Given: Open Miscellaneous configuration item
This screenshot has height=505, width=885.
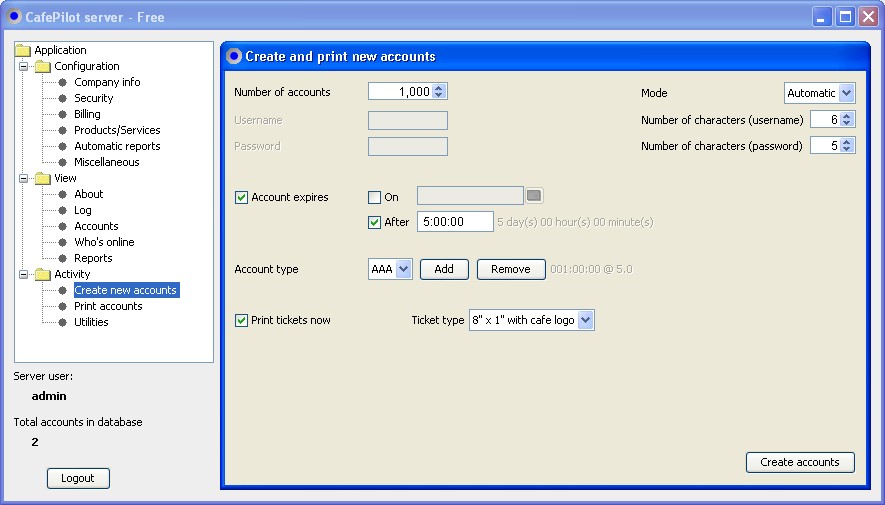Looking at the screenshot, I should pos(107,162).
